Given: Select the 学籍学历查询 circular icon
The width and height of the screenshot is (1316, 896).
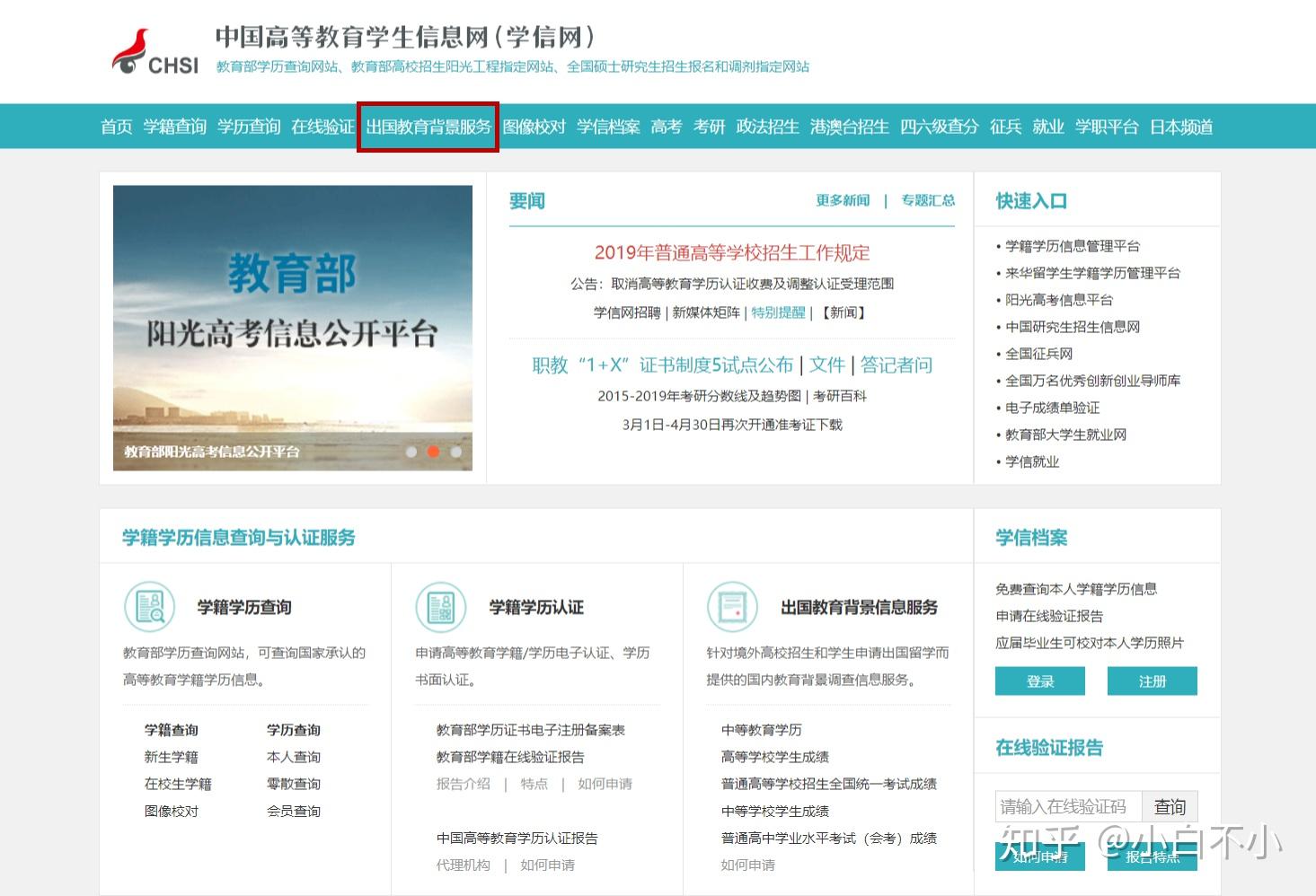Looking at the screenshot, I should point(149,606).
